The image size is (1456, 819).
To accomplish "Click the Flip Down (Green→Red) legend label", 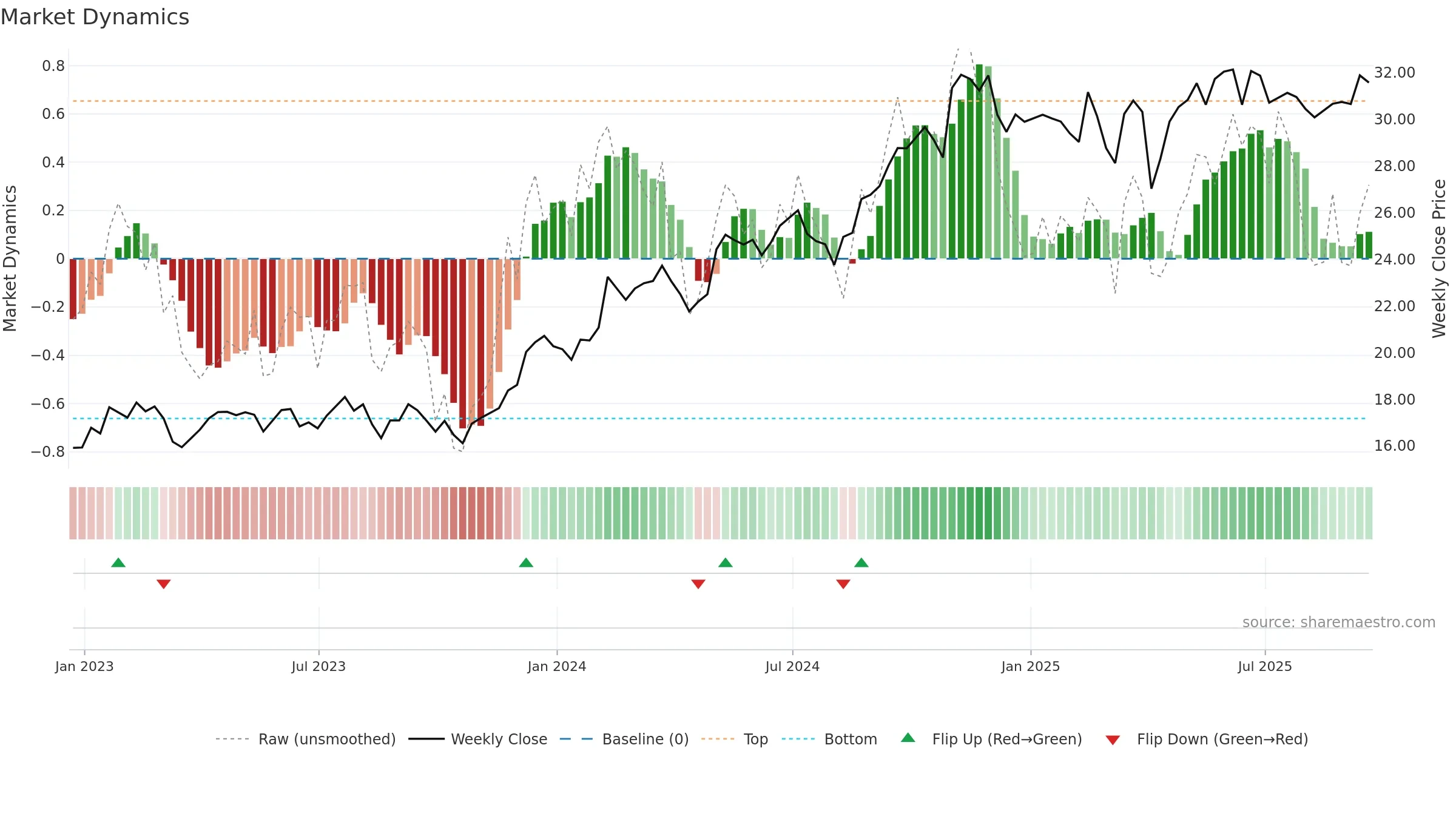I will point(1222,739).
